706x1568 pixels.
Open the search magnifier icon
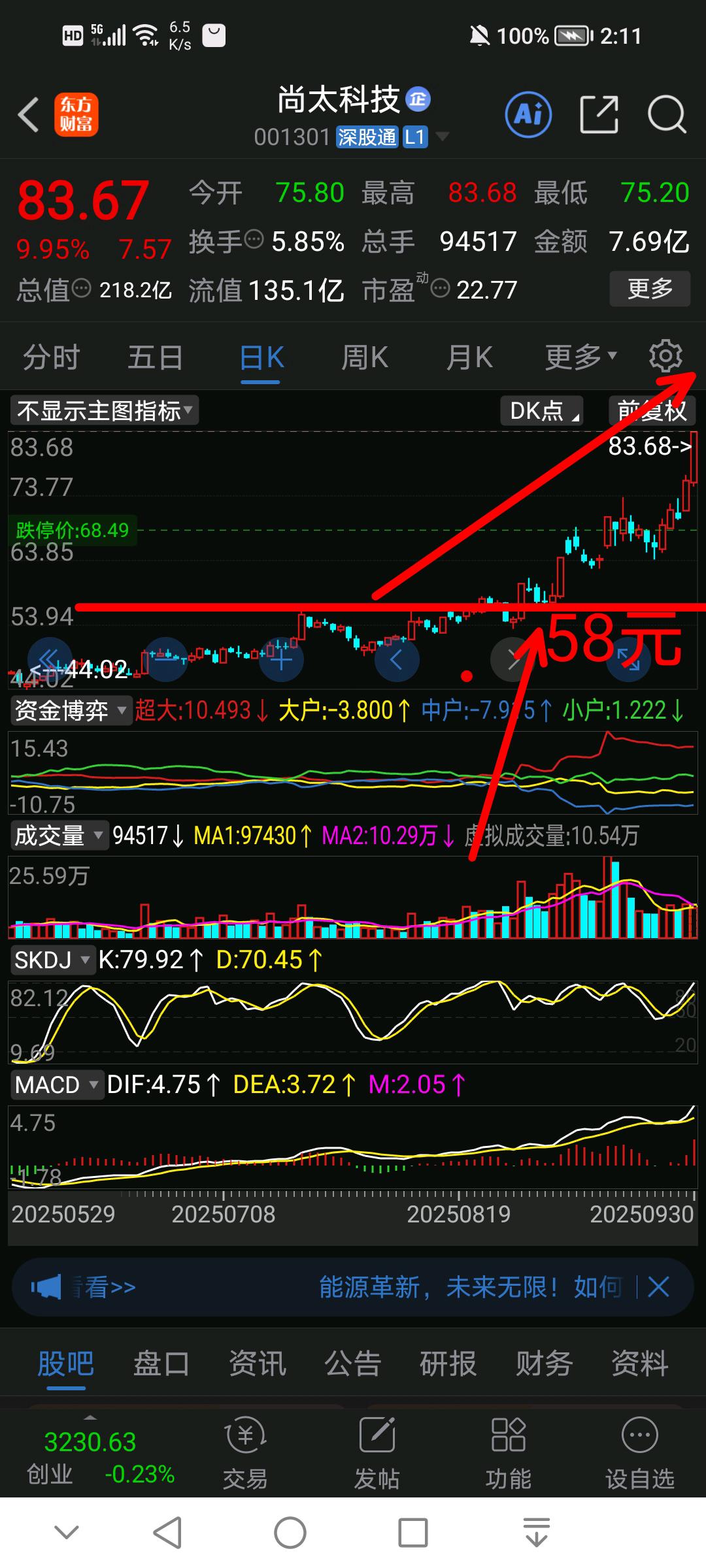click(666, 115)
